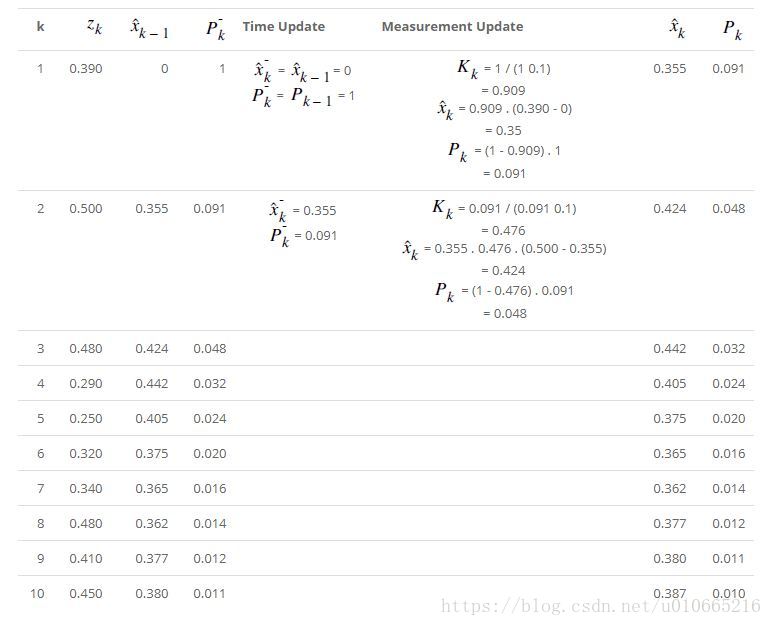Select the 0.020 value at row 5's far right
Viewport: 772px width, 626px height.
coord(728,419)
